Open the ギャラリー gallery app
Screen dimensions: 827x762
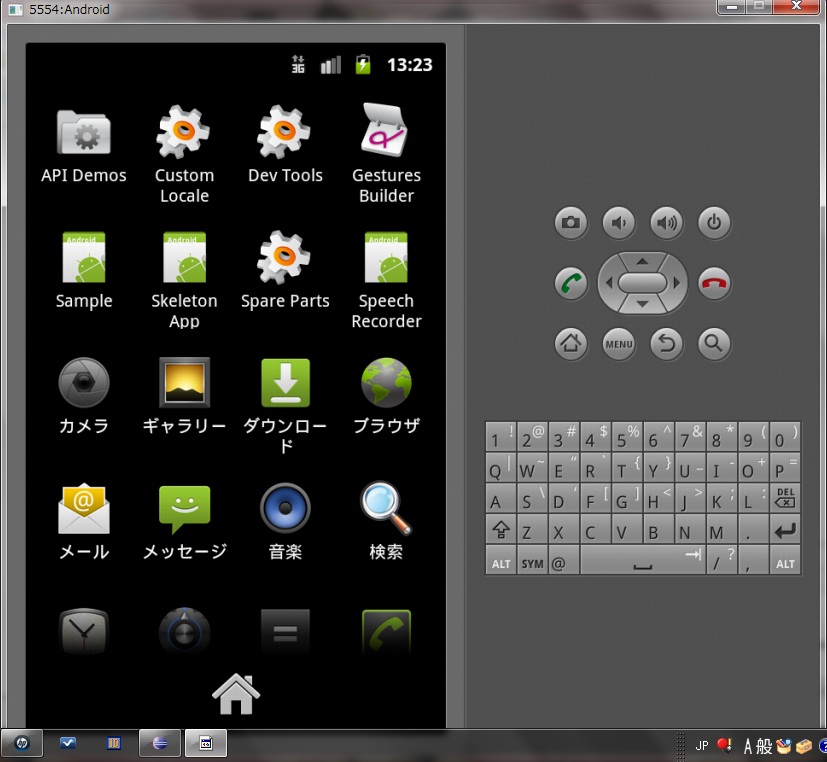pyautogui.click(x=184, y=396)
